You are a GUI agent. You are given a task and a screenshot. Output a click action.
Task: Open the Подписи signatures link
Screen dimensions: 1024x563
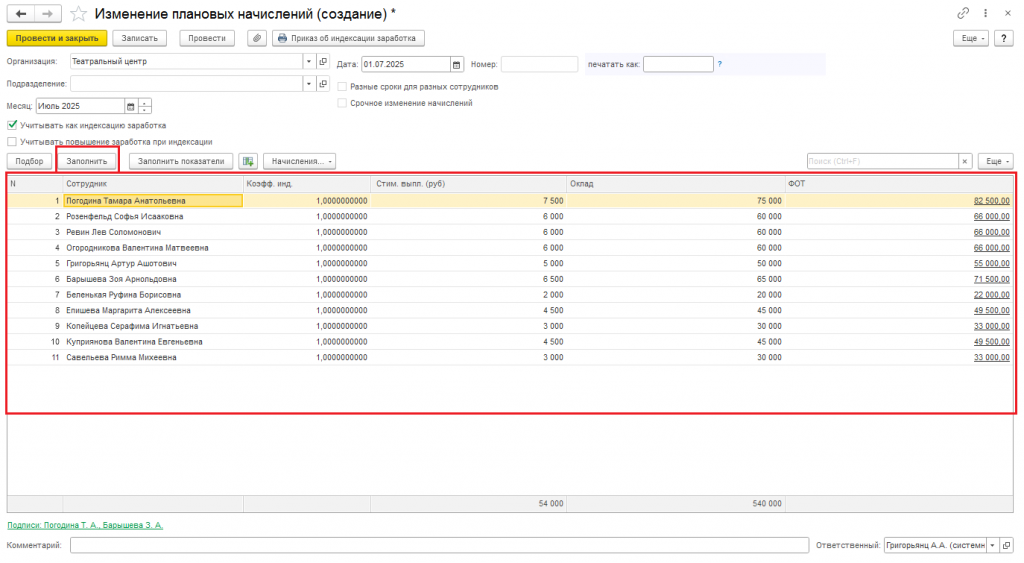click(85, 525)
